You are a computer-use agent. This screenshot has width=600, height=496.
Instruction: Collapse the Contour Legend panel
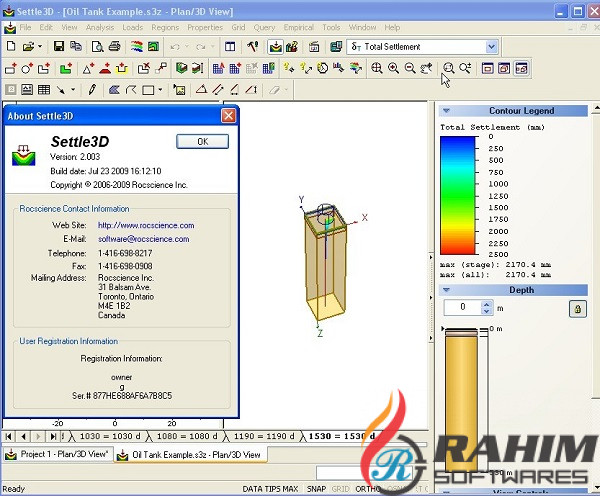click(446, 111)
